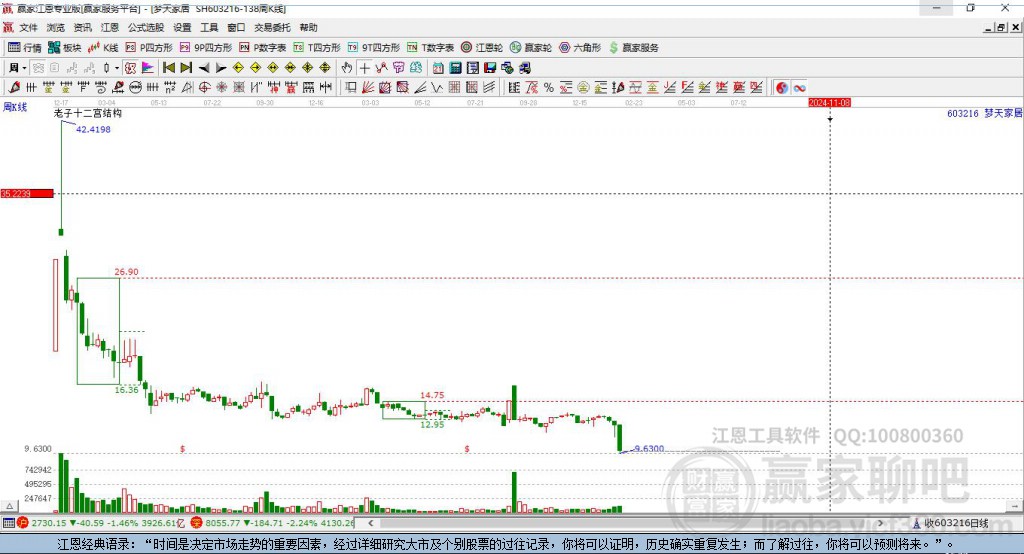
Task: Jump to the first bar icon
Action: pos(168,68)
